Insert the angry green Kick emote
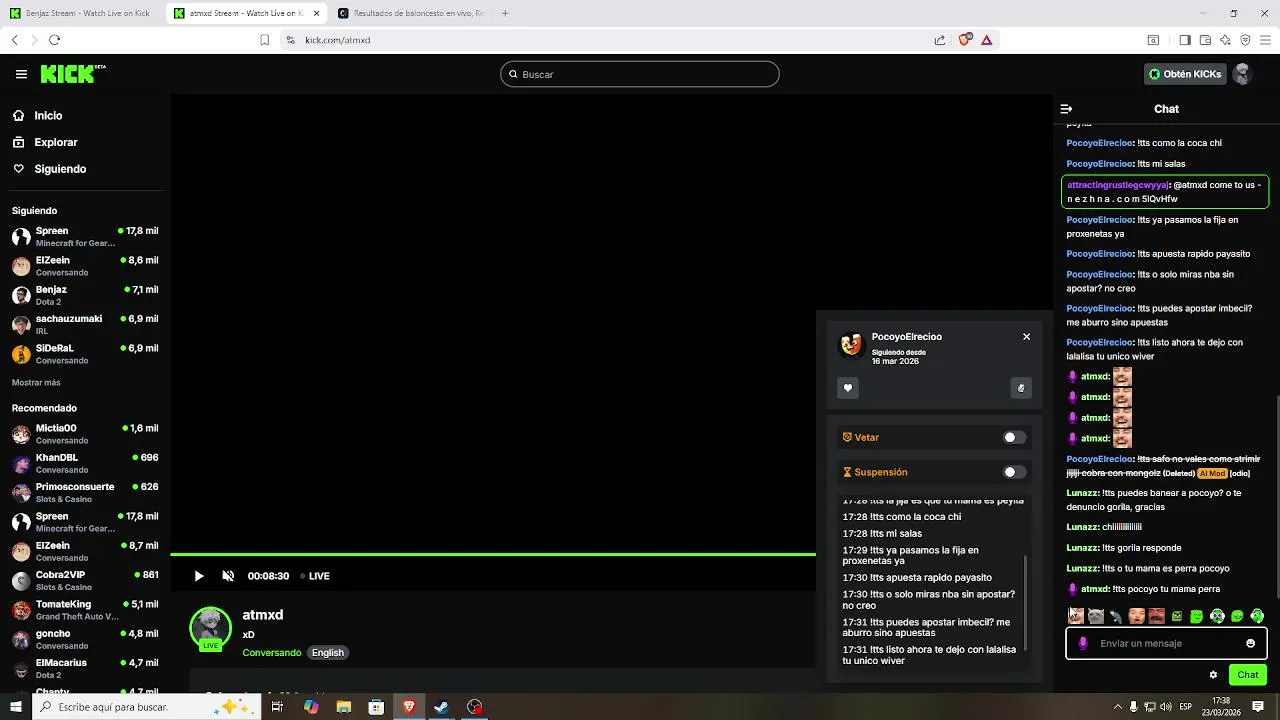Image resolution: width=1280 pixels, height=720 pixels. pos(1177,616)
